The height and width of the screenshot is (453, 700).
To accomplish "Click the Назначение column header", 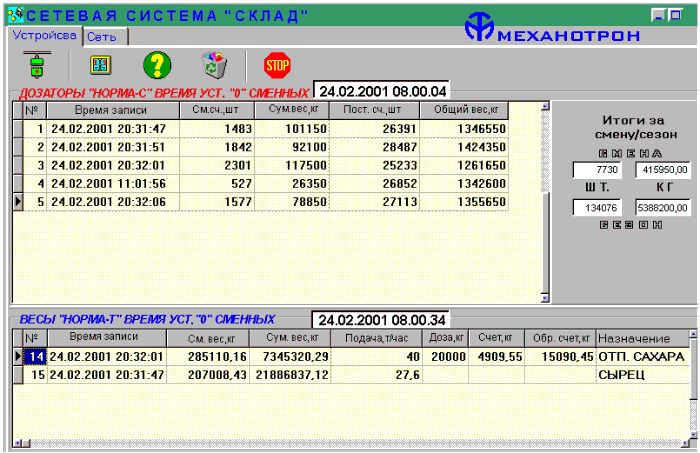I will coord(643,338).
